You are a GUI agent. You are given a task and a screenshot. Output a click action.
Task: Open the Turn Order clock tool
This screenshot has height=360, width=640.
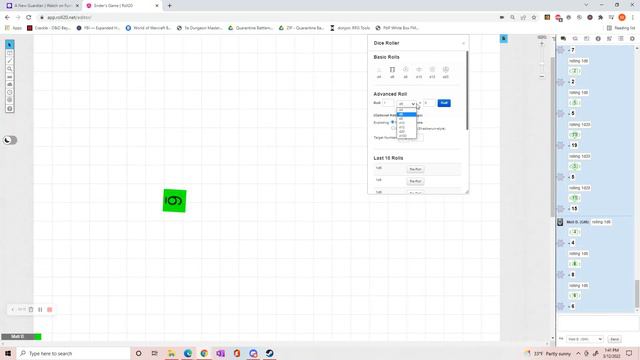click(10, 92)
